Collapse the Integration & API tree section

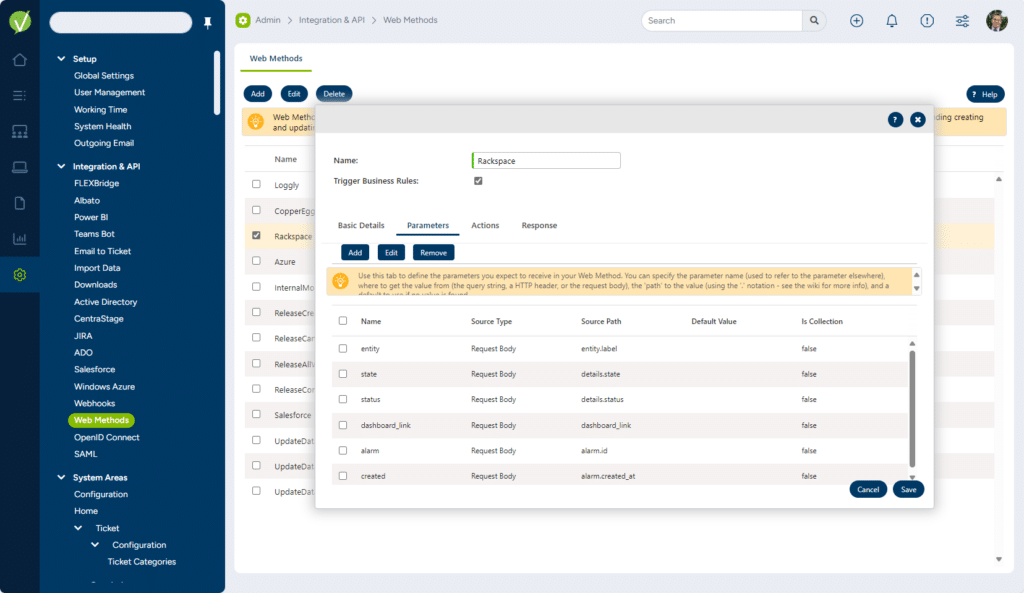(61, 166)
